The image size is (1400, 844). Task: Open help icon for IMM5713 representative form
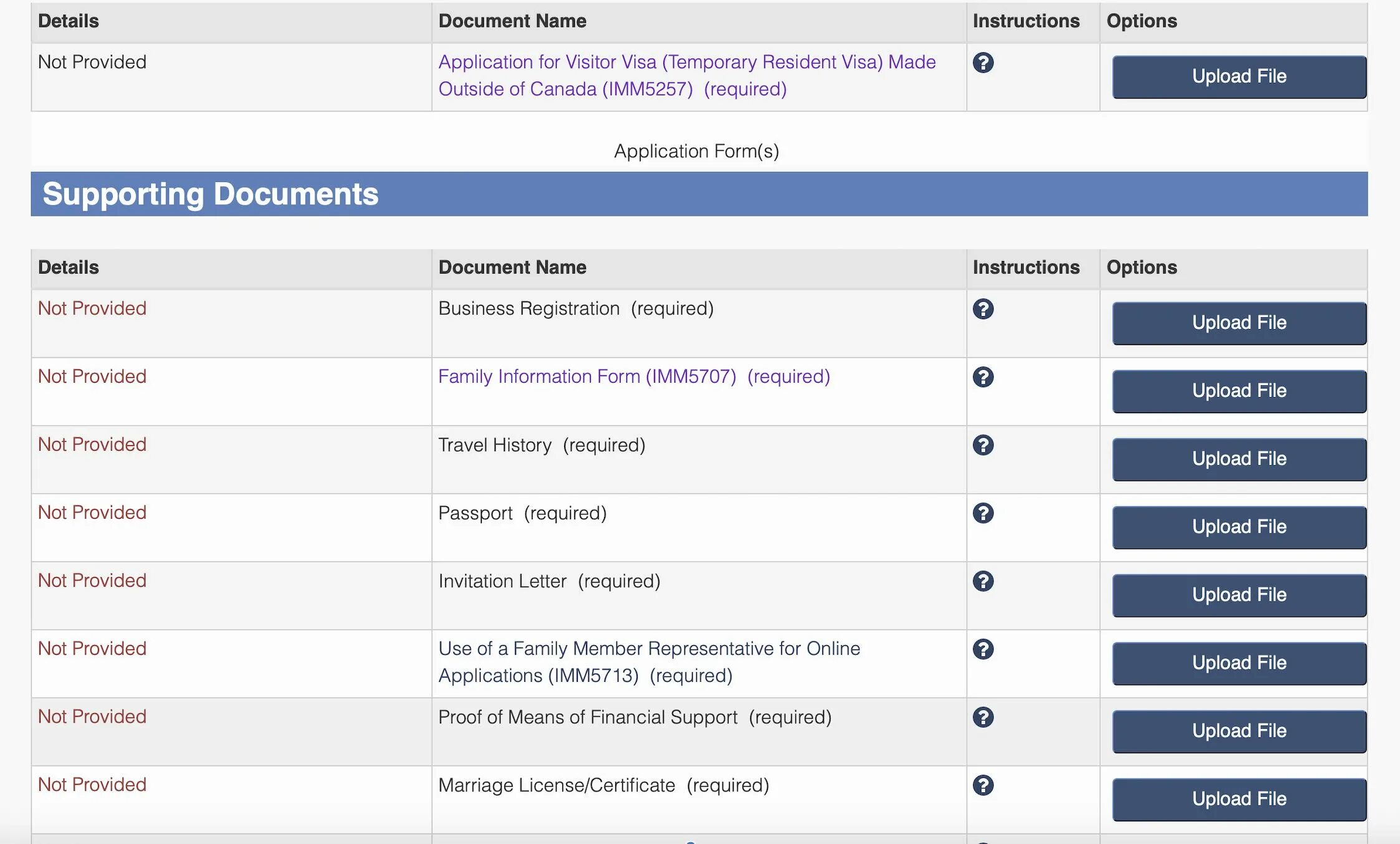pos(983,649)
